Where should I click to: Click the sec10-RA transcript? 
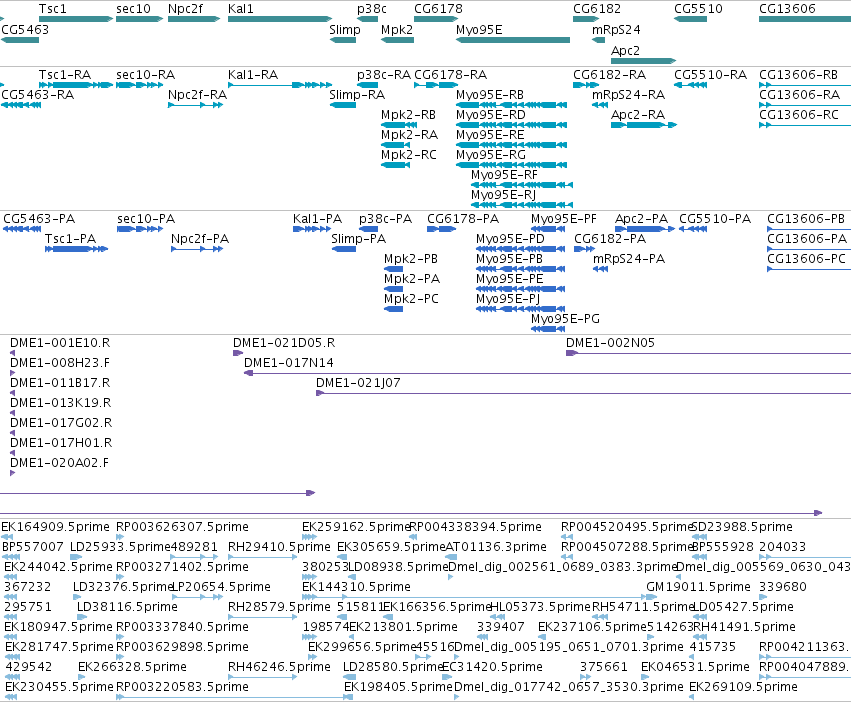tap(139, 85)
